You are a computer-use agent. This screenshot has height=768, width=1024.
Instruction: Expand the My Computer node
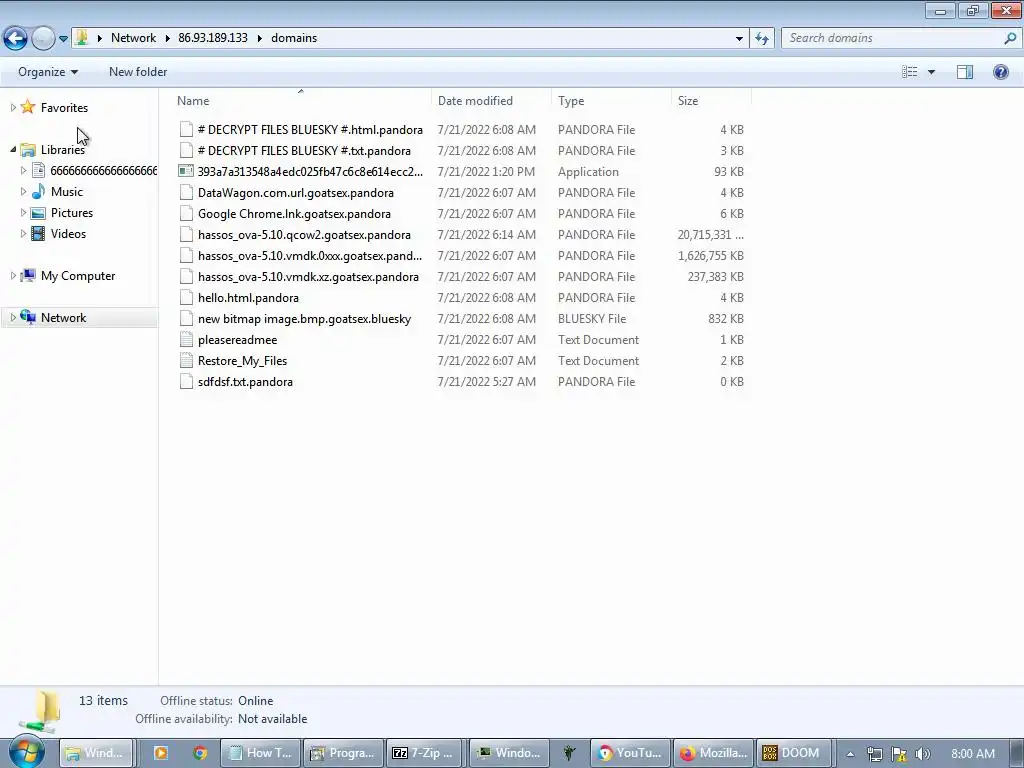13,276
